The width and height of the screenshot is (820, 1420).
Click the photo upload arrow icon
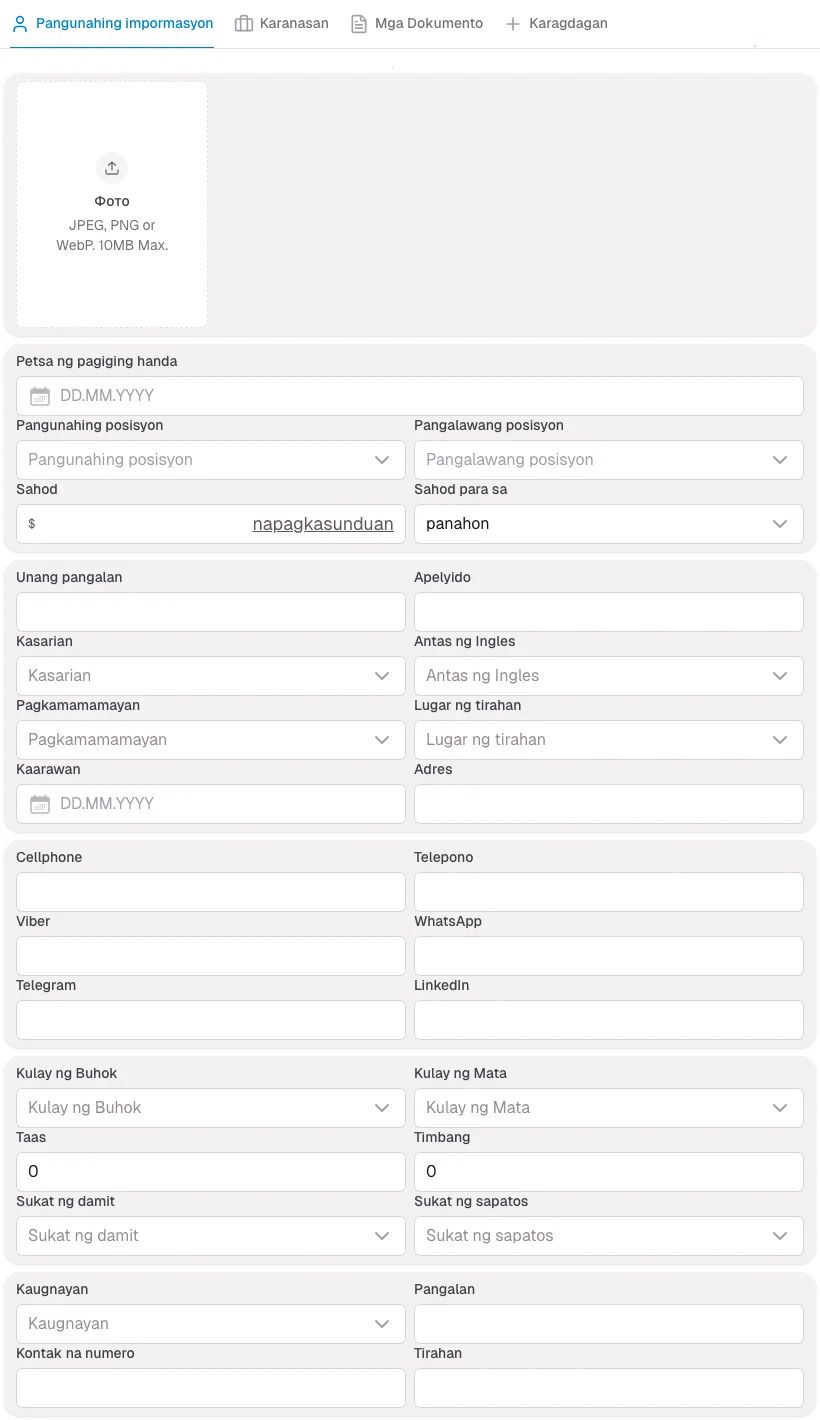click(112, 168)
